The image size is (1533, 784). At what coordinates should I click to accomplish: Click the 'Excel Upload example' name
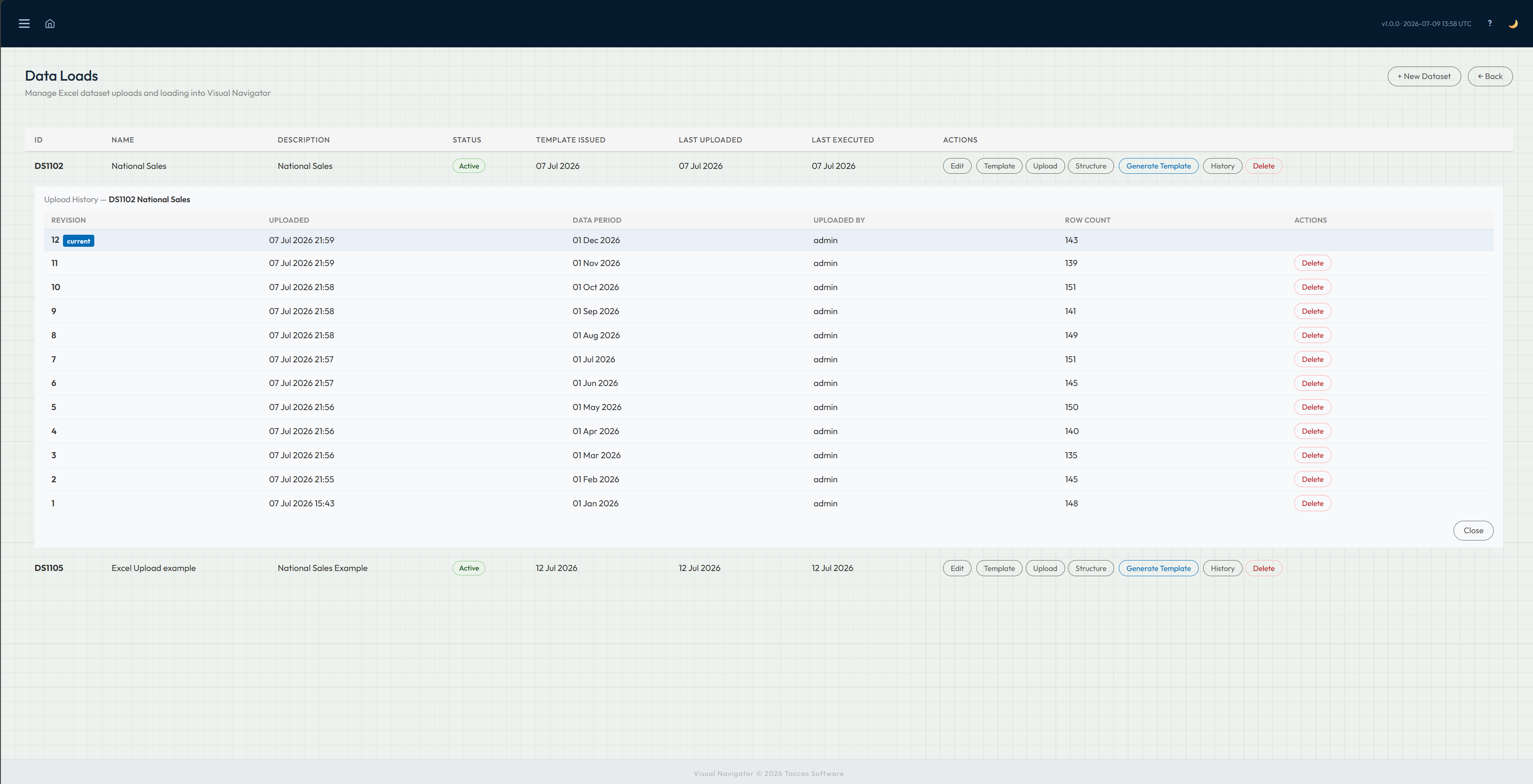[154, 568]
